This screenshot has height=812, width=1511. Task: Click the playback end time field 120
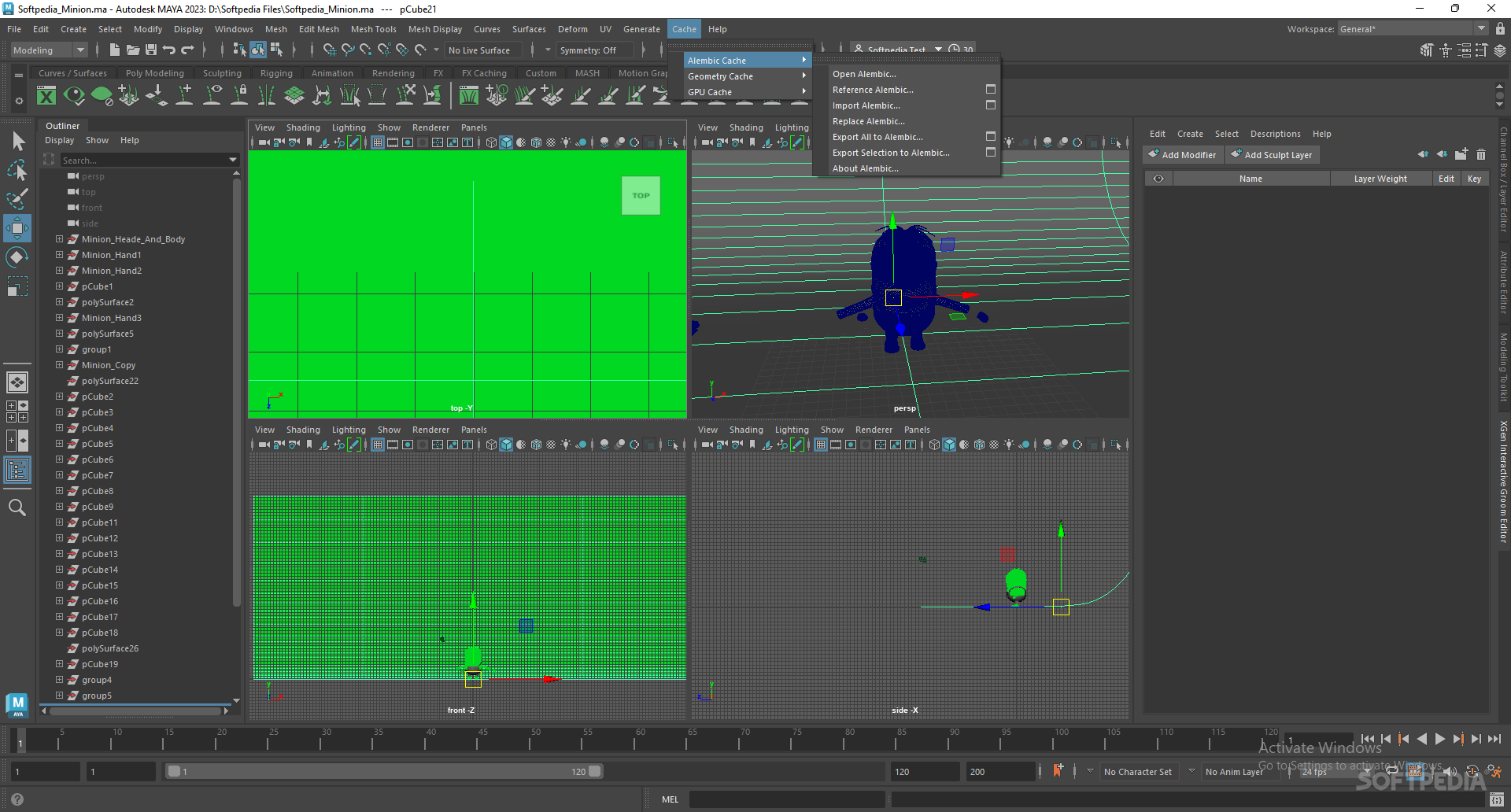coord(924,772)
